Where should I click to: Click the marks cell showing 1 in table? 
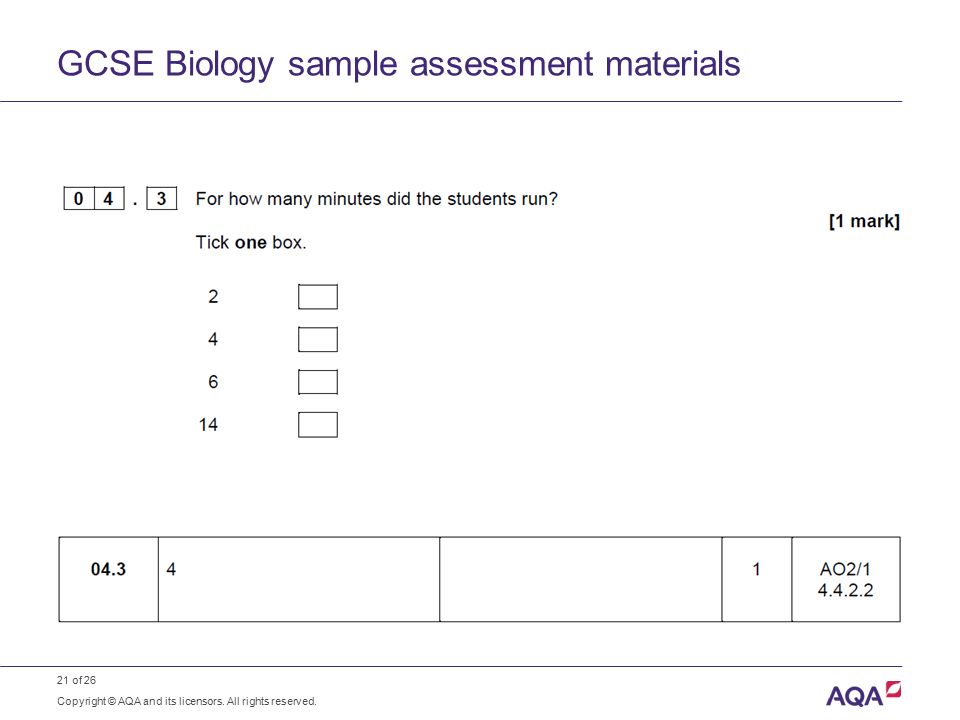[757, 579]
